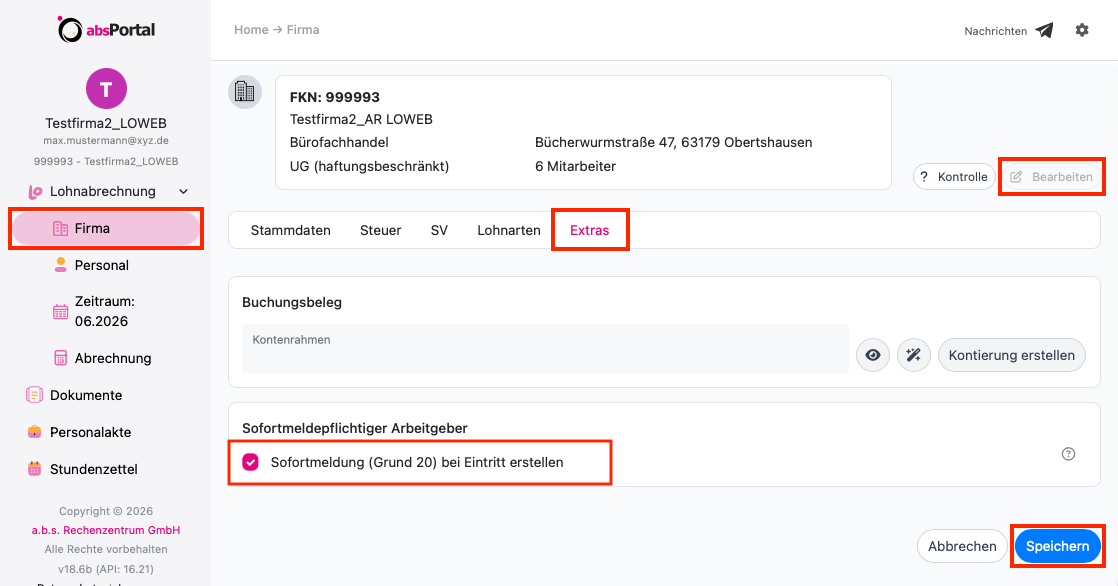
Task: Click the Kontierung erstellen button
Action: coord(1011,355)
